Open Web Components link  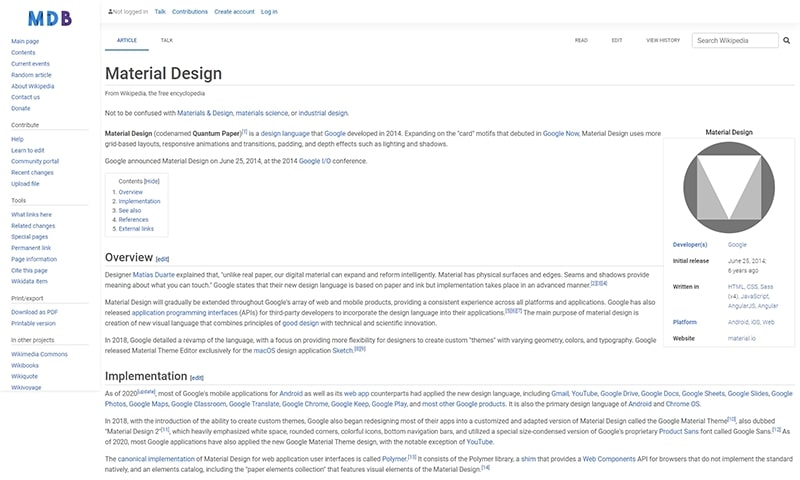click(x=609, y=459)
